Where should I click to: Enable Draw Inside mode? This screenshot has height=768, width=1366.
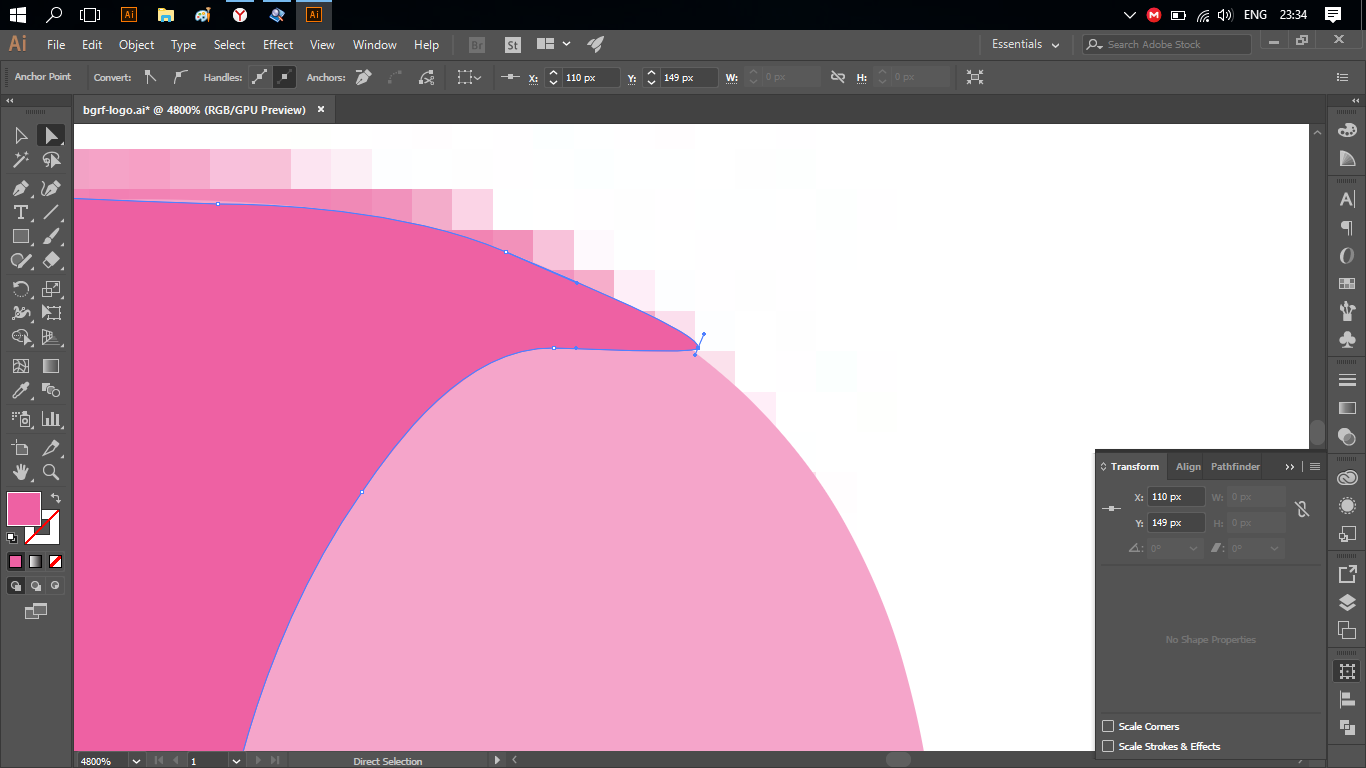click(x=55, y=586)
